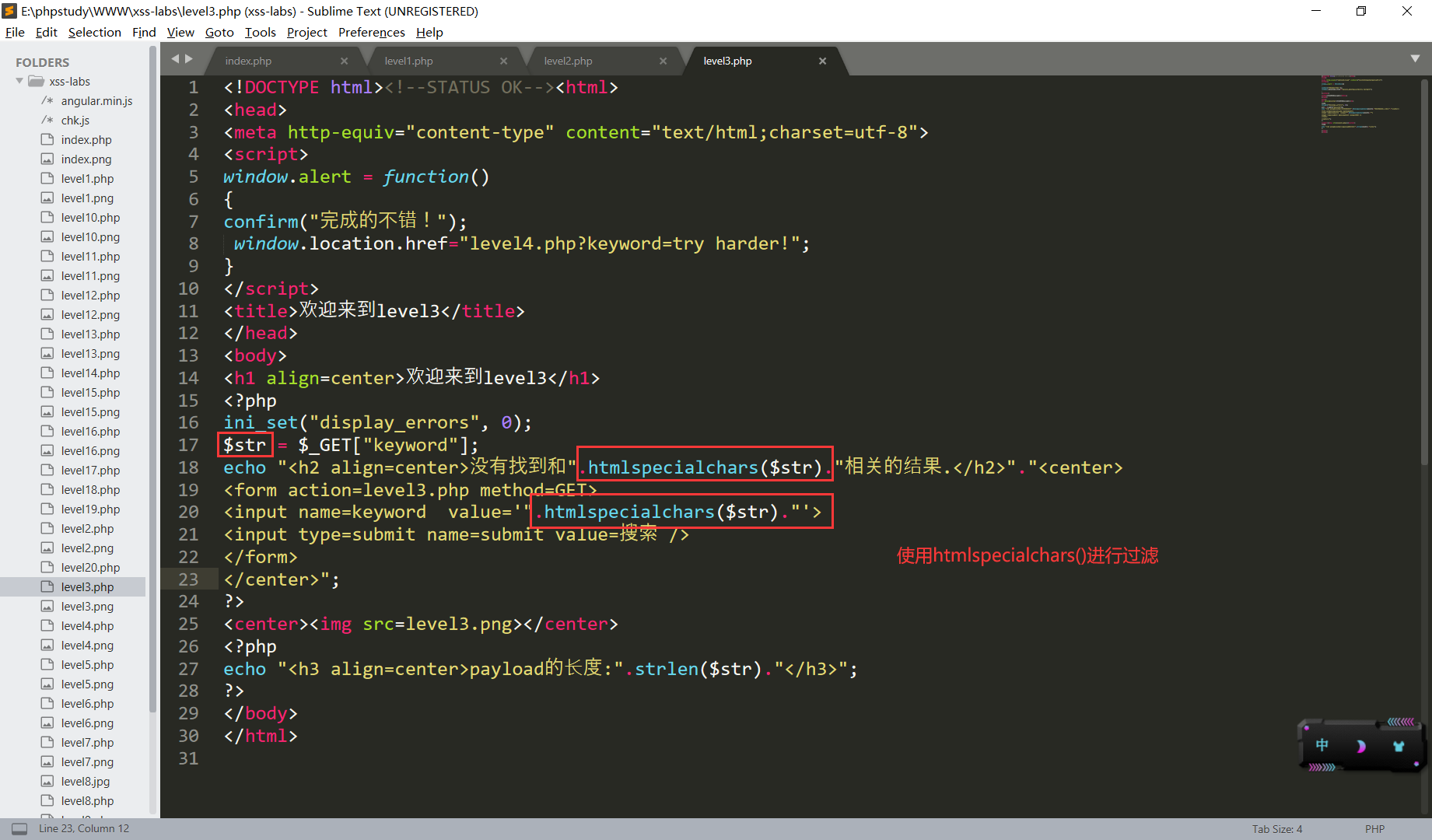Image resolution: width=1432 pixels, height=840 pixels.
Task: Click the level10.php file icon
Action: click(x=47, y=217)
